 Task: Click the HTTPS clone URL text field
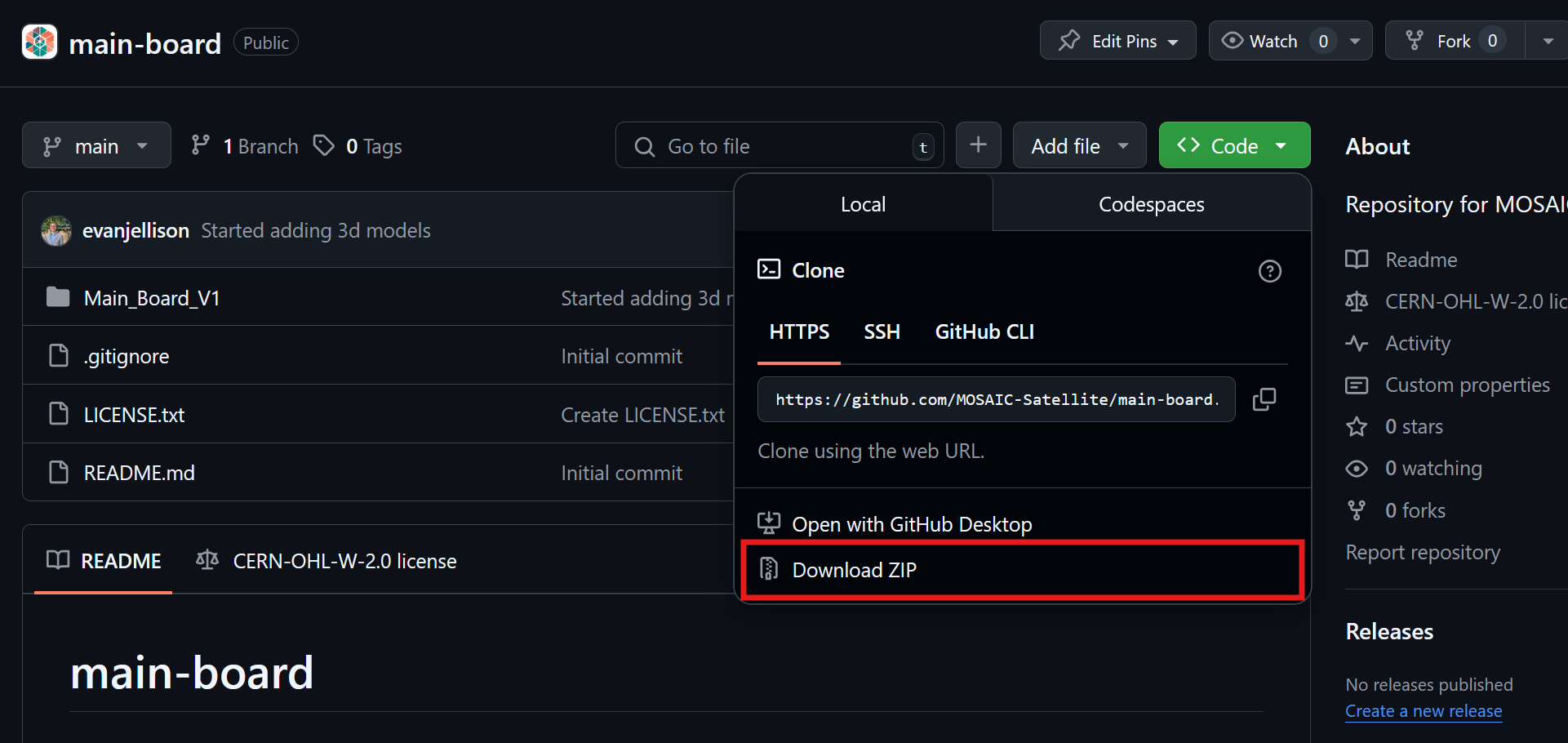[996, 399]
